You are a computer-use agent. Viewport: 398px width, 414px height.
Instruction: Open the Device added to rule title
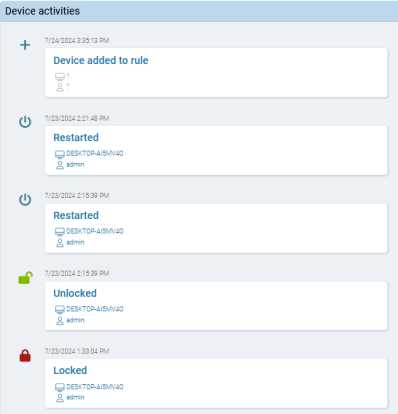101,60
